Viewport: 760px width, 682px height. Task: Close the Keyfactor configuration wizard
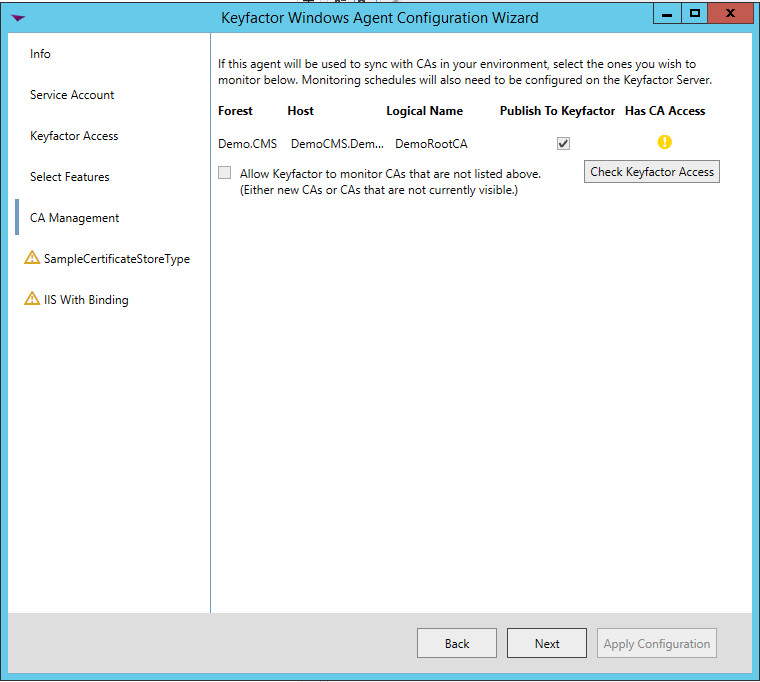click(x=730, y=13)
